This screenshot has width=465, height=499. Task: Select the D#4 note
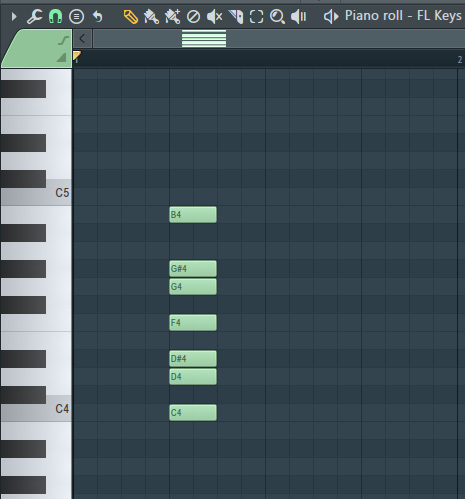(193, 358)
